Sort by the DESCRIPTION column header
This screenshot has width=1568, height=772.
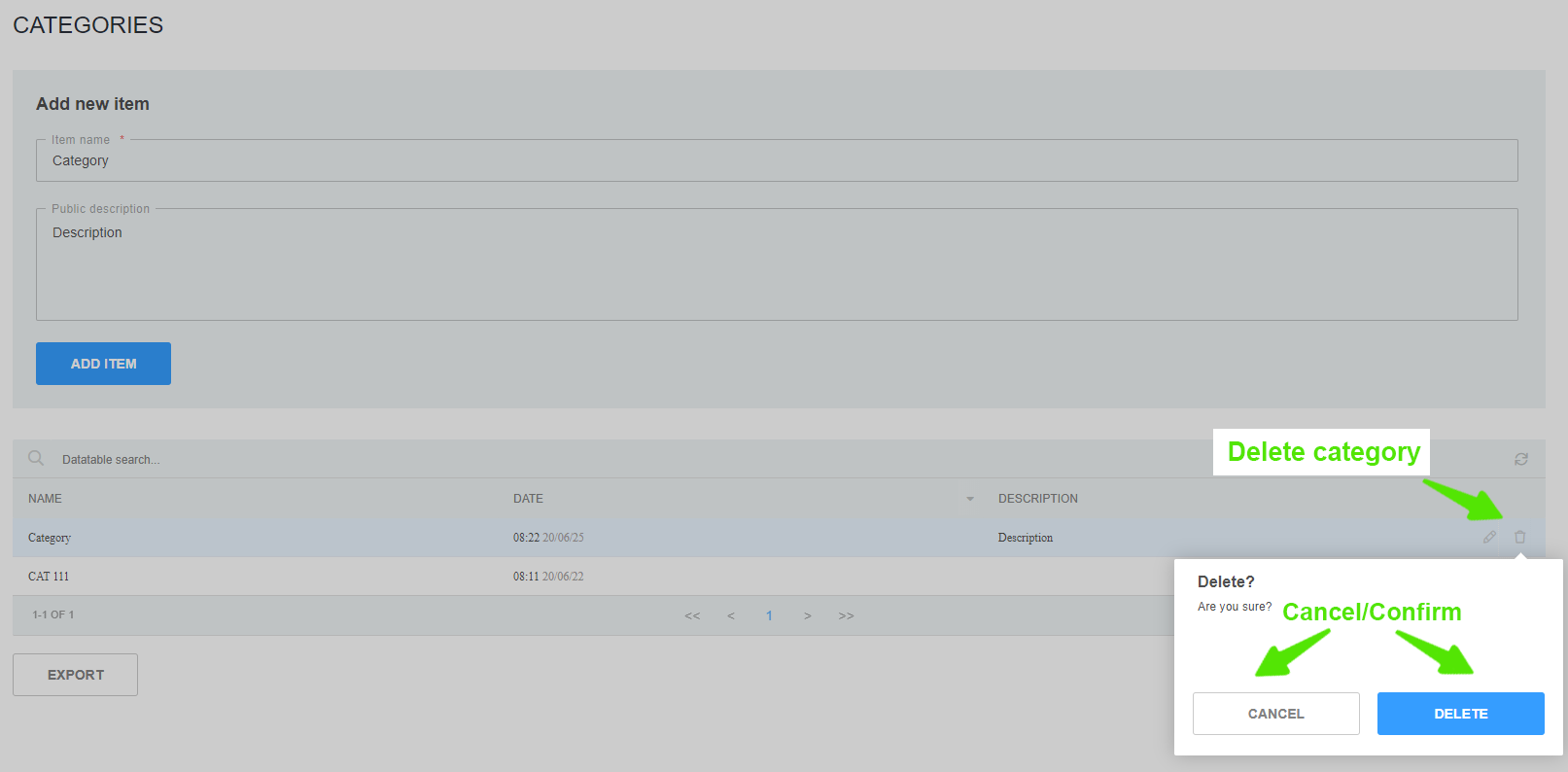pyautogui.click(x=1037, y=499)
